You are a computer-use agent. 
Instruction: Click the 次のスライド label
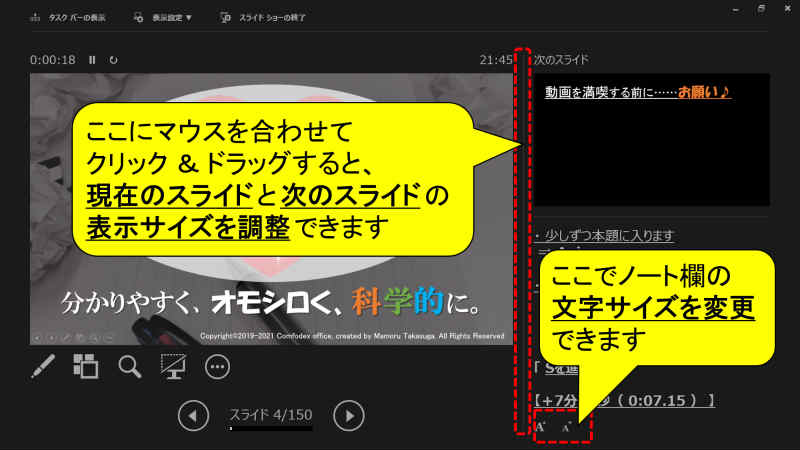tap(561, 60)
